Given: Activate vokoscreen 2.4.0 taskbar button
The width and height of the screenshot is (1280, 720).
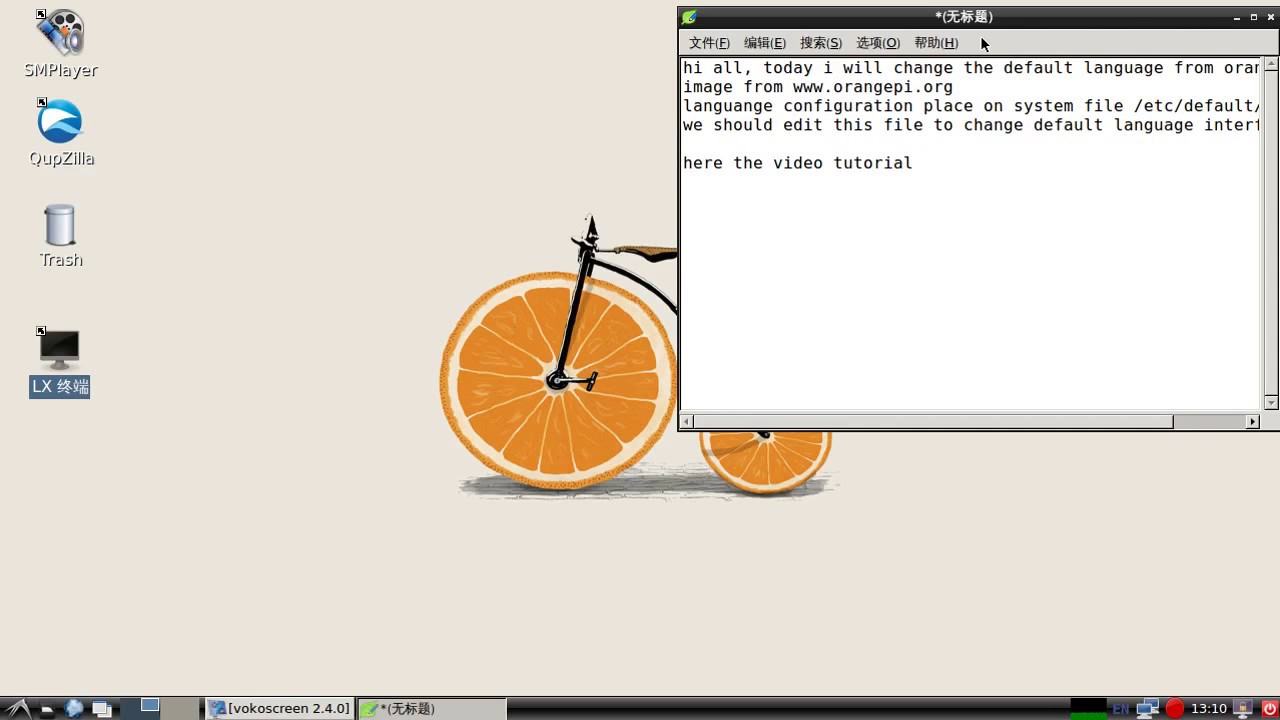Looking at the screenshot, I should click(x=280, y=709).
